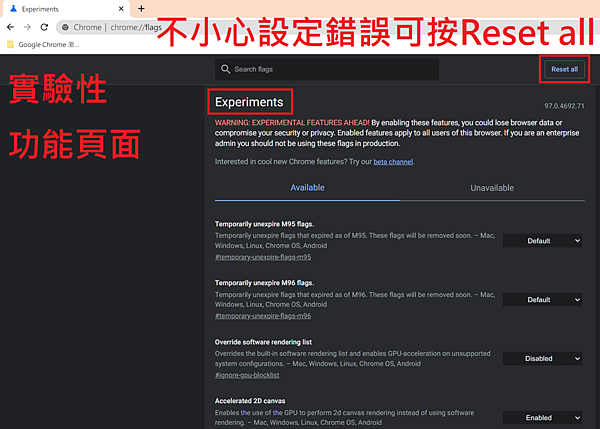Click the Chrome site info icon

[x=65, y=27]
